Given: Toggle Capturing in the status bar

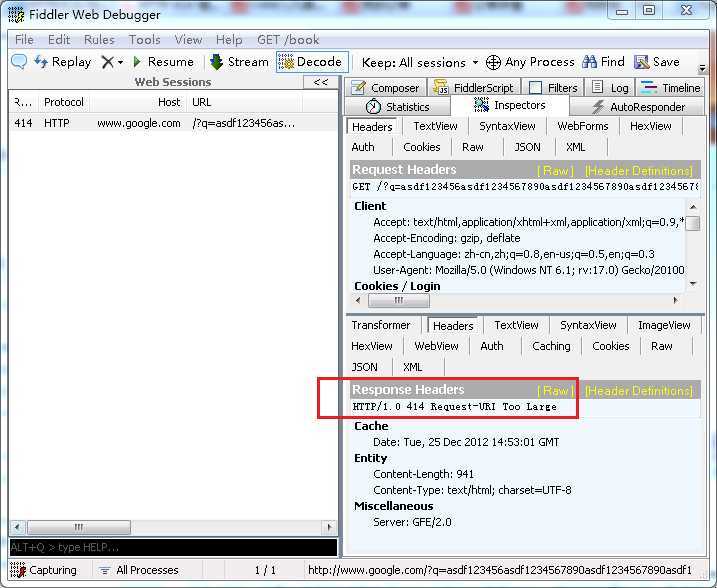Looking at the screenshot, I should pos(44,570).
